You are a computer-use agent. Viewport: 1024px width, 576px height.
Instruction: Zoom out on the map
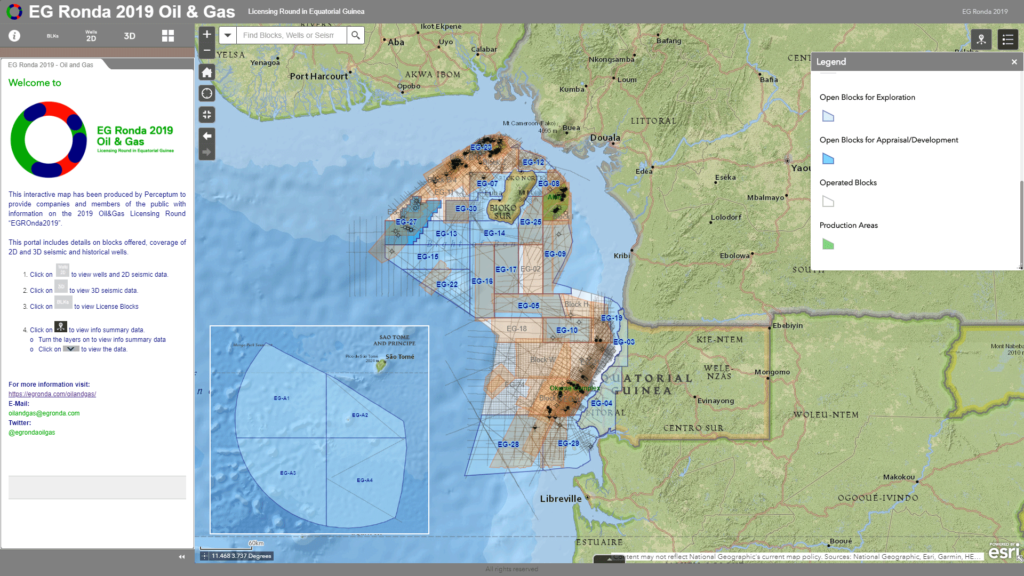207,50
